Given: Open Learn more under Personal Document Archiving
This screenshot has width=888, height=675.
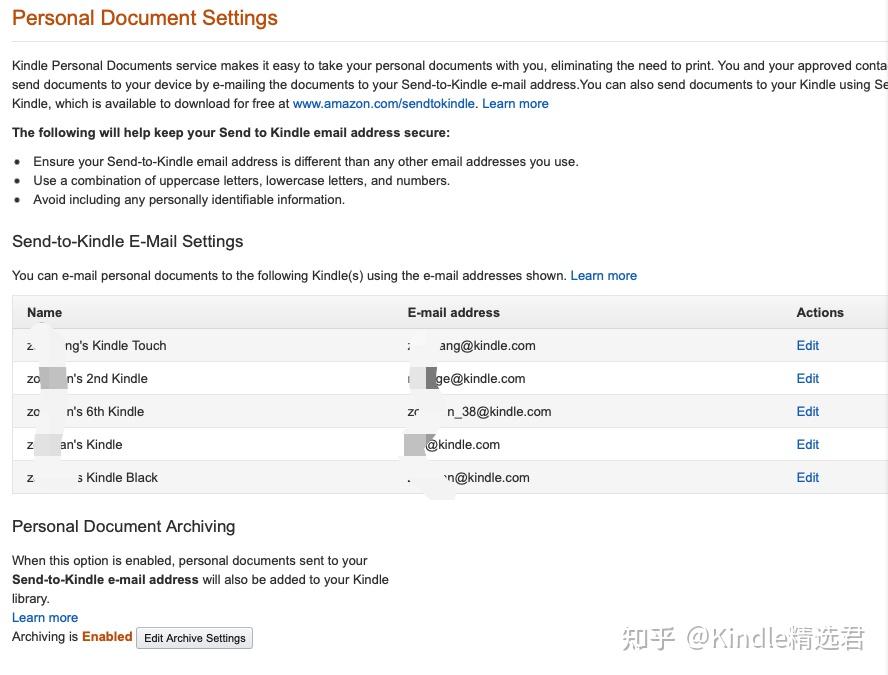Looking at the screenshot, I should [x=45, y=617].
